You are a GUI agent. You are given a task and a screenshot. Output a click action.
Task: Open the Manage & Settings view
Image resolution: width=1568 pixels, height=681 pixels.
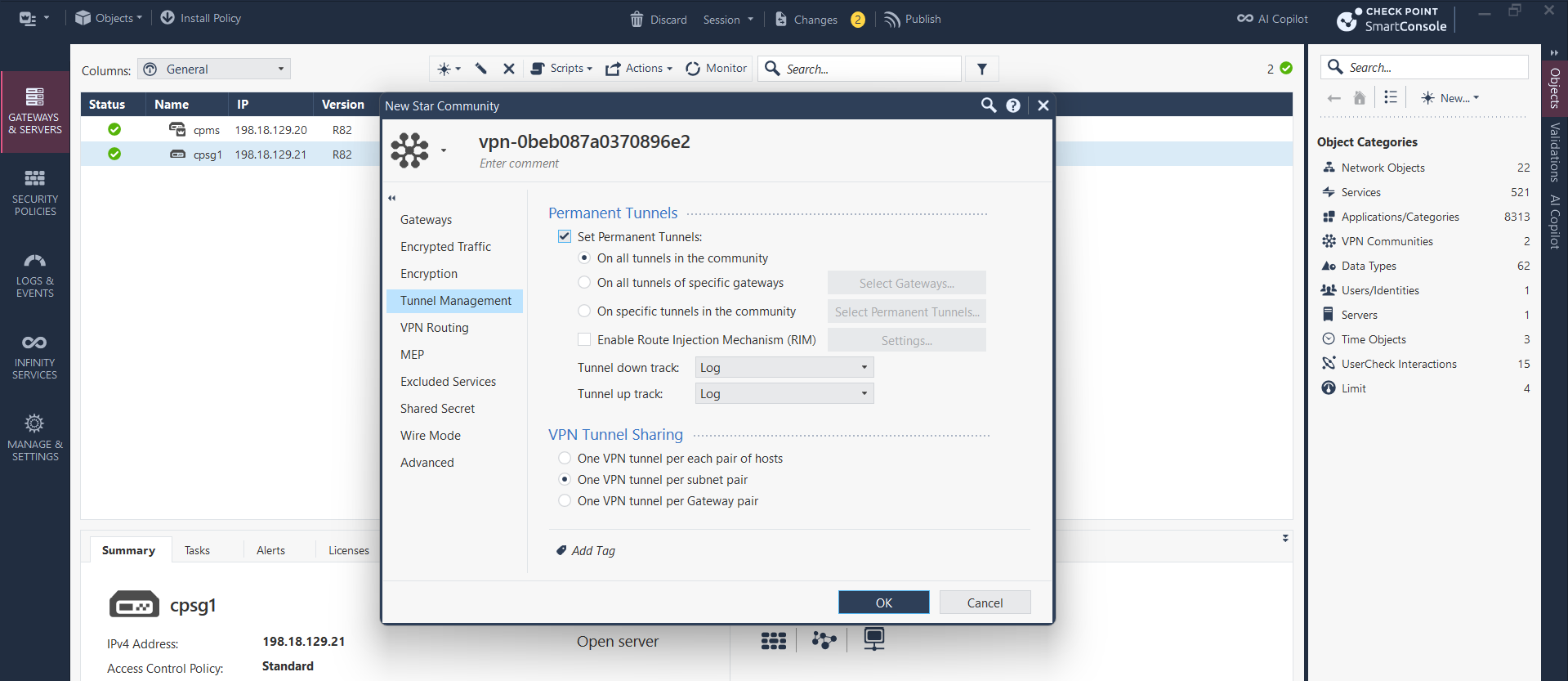34,438
